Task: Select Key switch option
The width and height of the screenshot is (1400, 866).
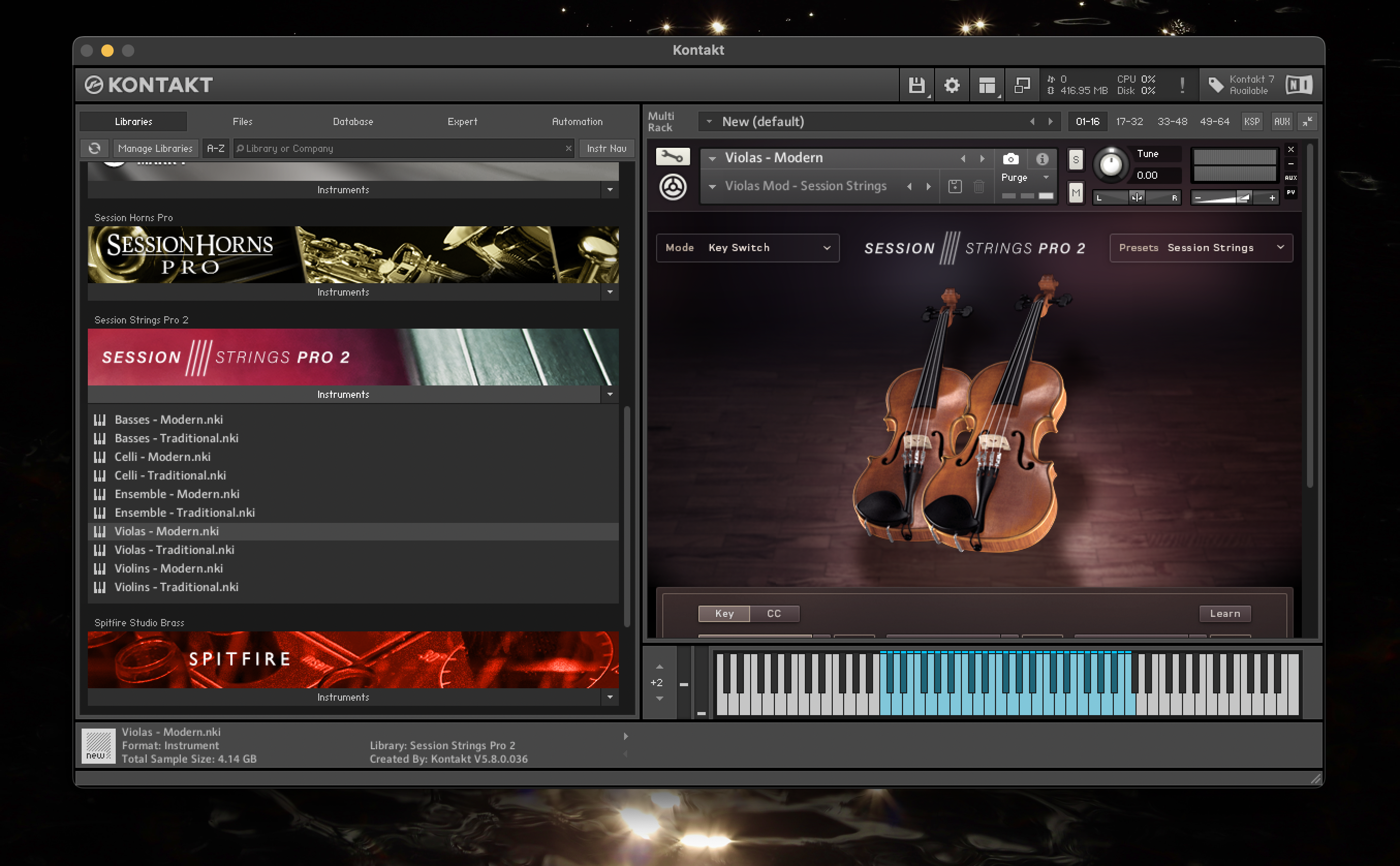Action: [724, 613]
